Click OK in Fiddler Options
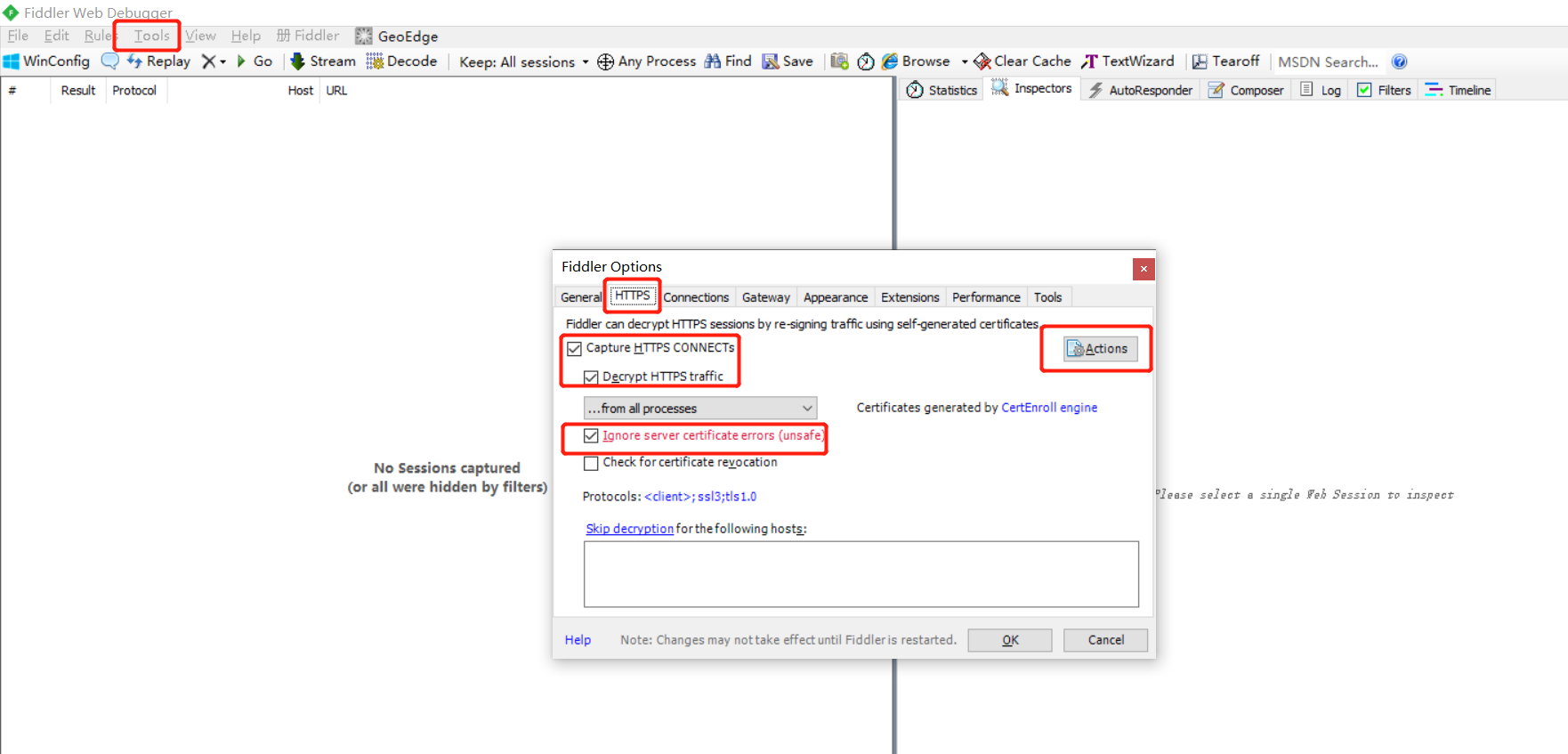This screenshot has width=1568, height=754. (x=1010, y=640)
